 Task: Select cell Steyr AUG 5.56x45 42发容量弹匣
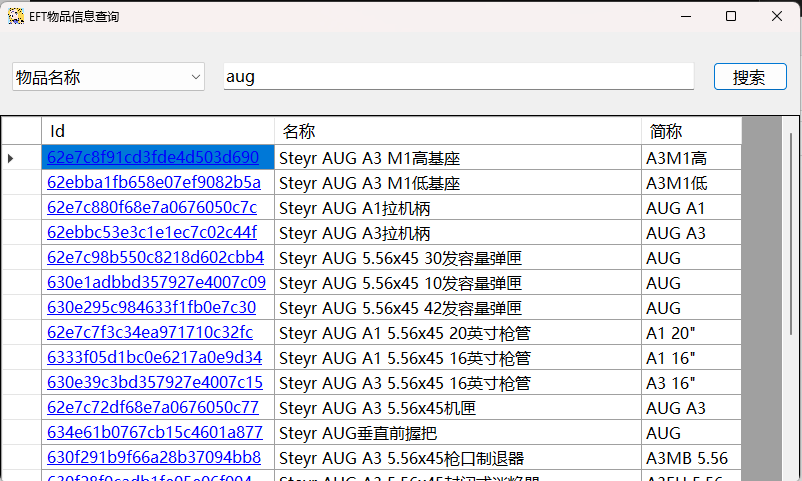[458, 308]
